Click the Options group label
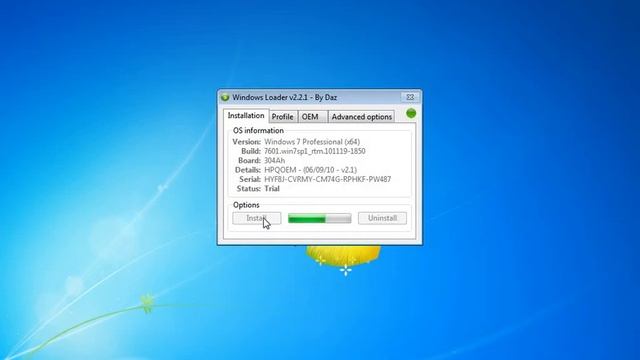 (246, 205)
